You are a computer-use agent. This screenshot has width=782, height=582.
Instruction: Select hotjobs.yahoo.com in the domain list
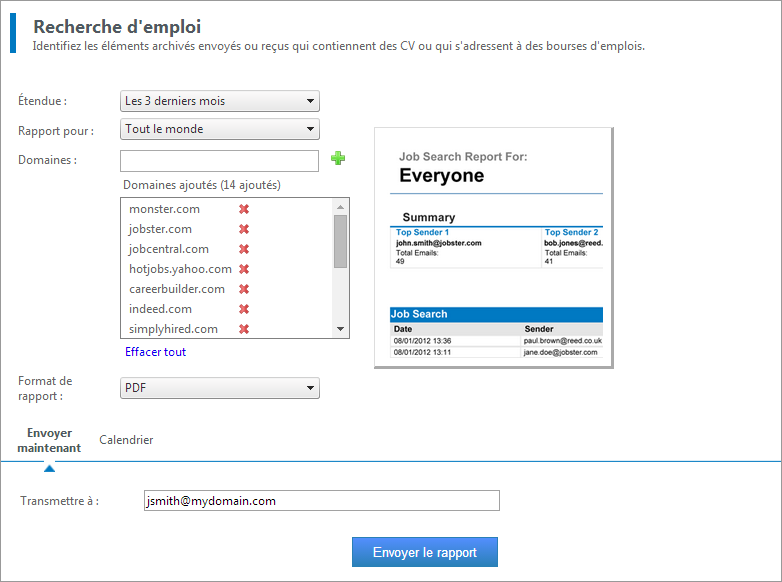(x=180, y=269)
